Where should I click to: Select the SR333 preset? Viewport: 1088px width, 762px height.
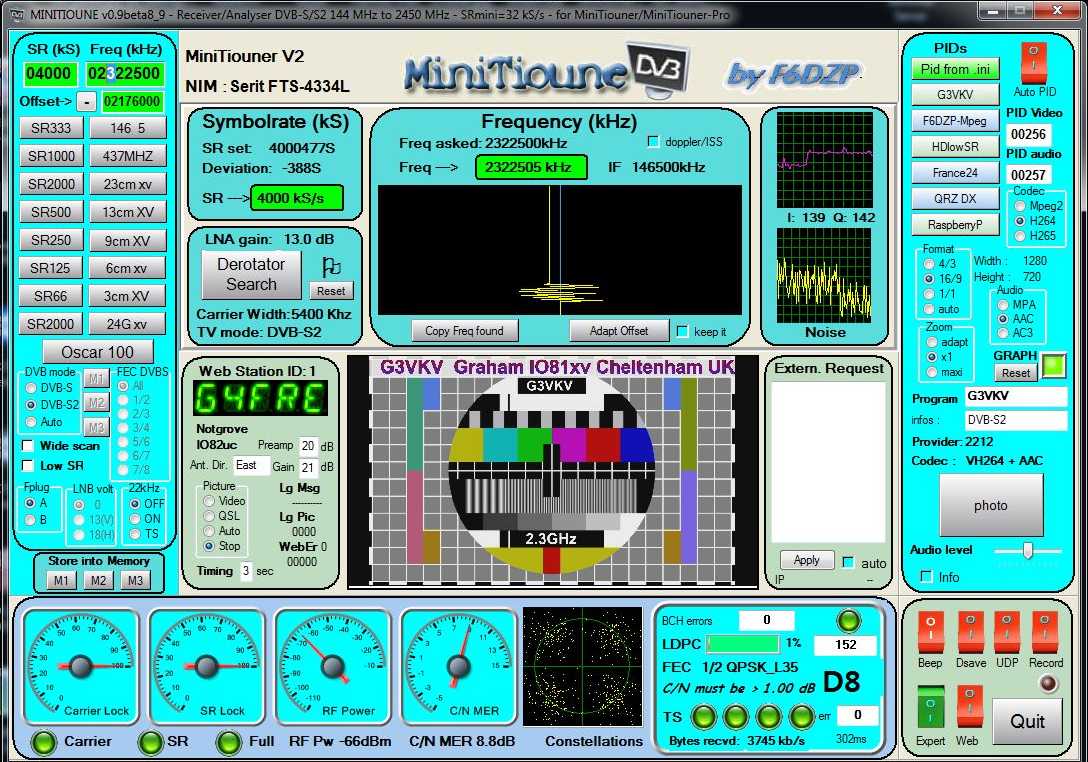(51, 128)
